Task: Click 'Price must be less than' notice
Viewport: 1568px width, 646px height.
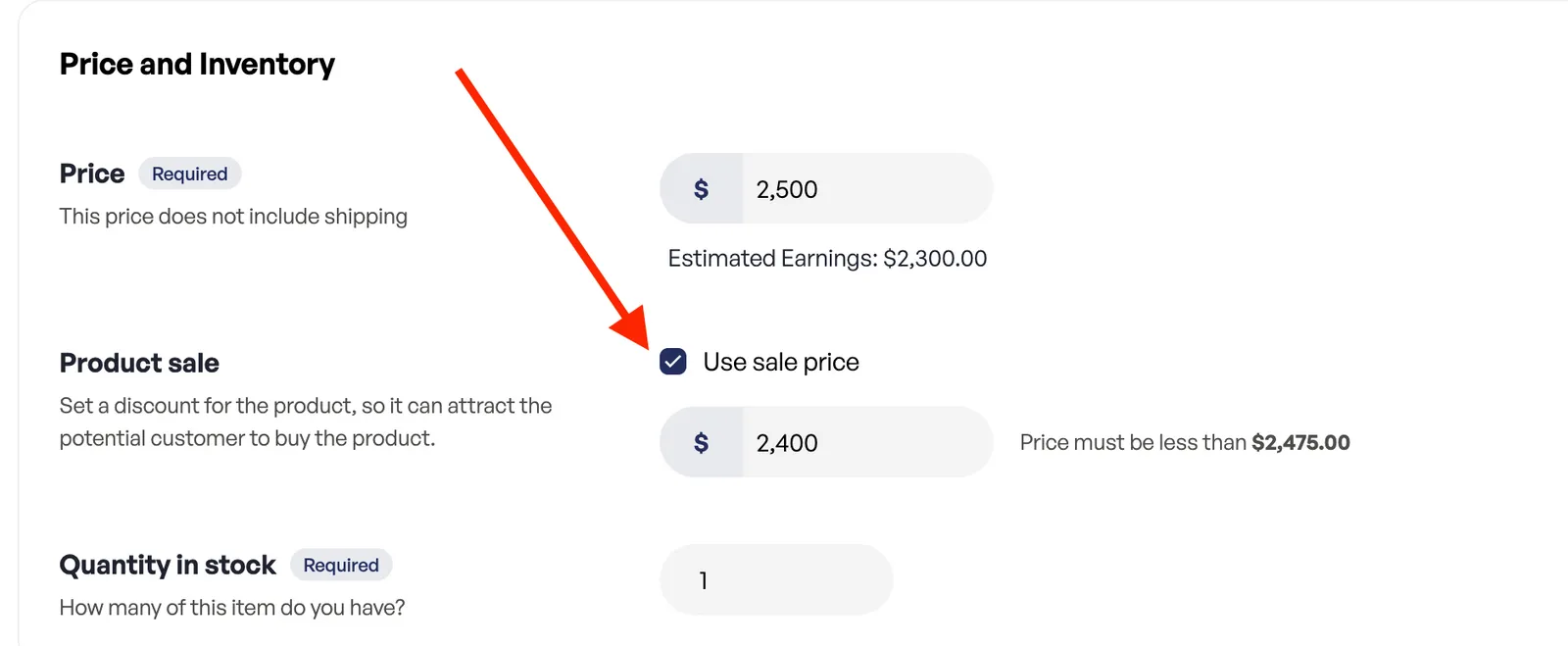Action: click(x=1133, y=443)
